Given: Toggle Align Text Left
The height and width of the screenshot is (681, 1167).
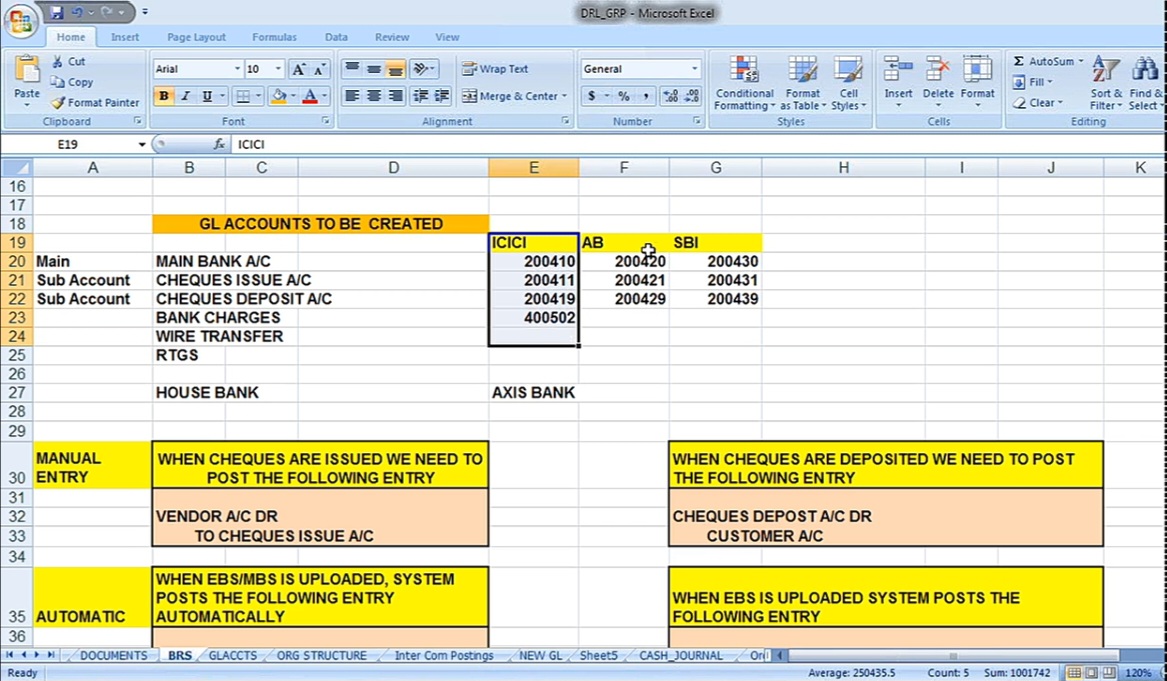Looking at the screenshot, I should pos(352,96).
